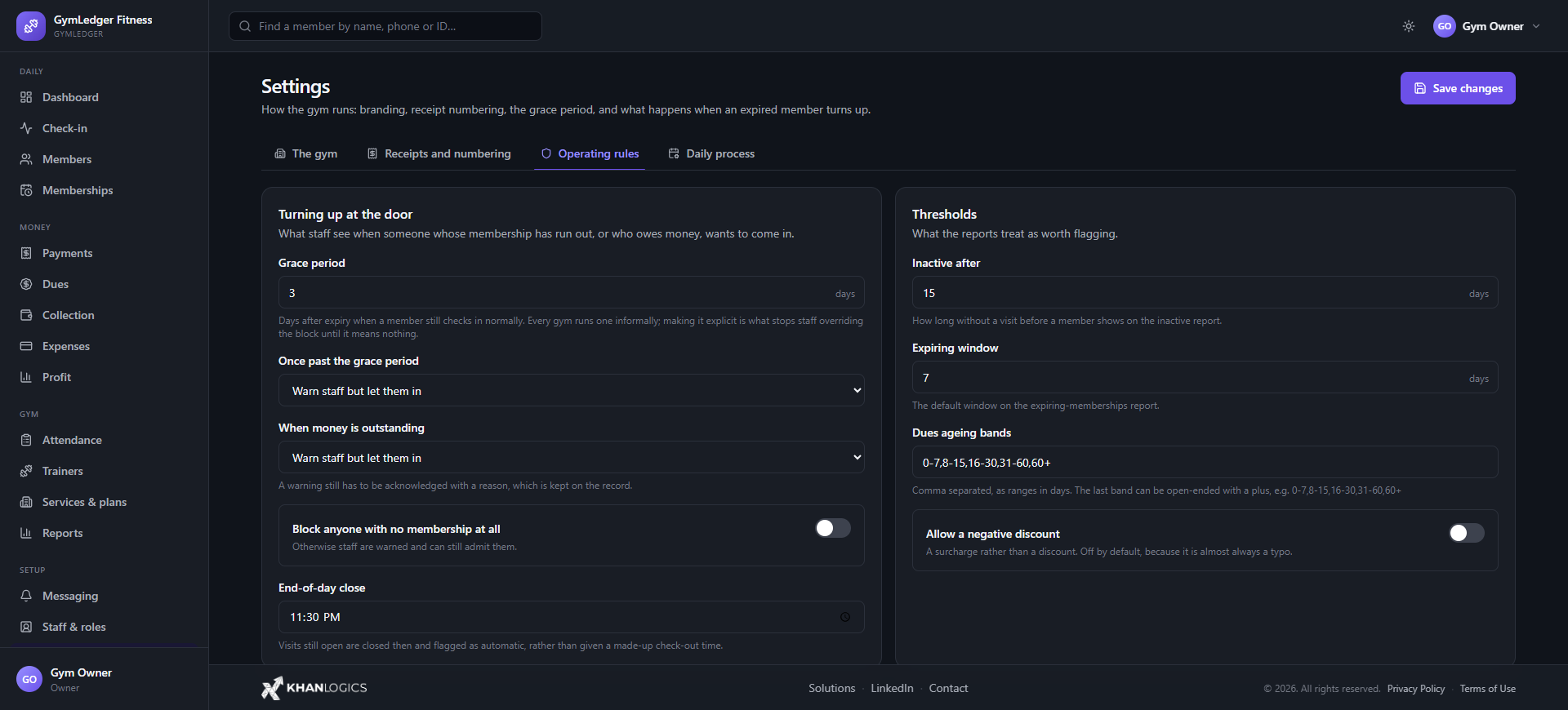Toggle Allow a negative discount switch

coord(1467,533)
